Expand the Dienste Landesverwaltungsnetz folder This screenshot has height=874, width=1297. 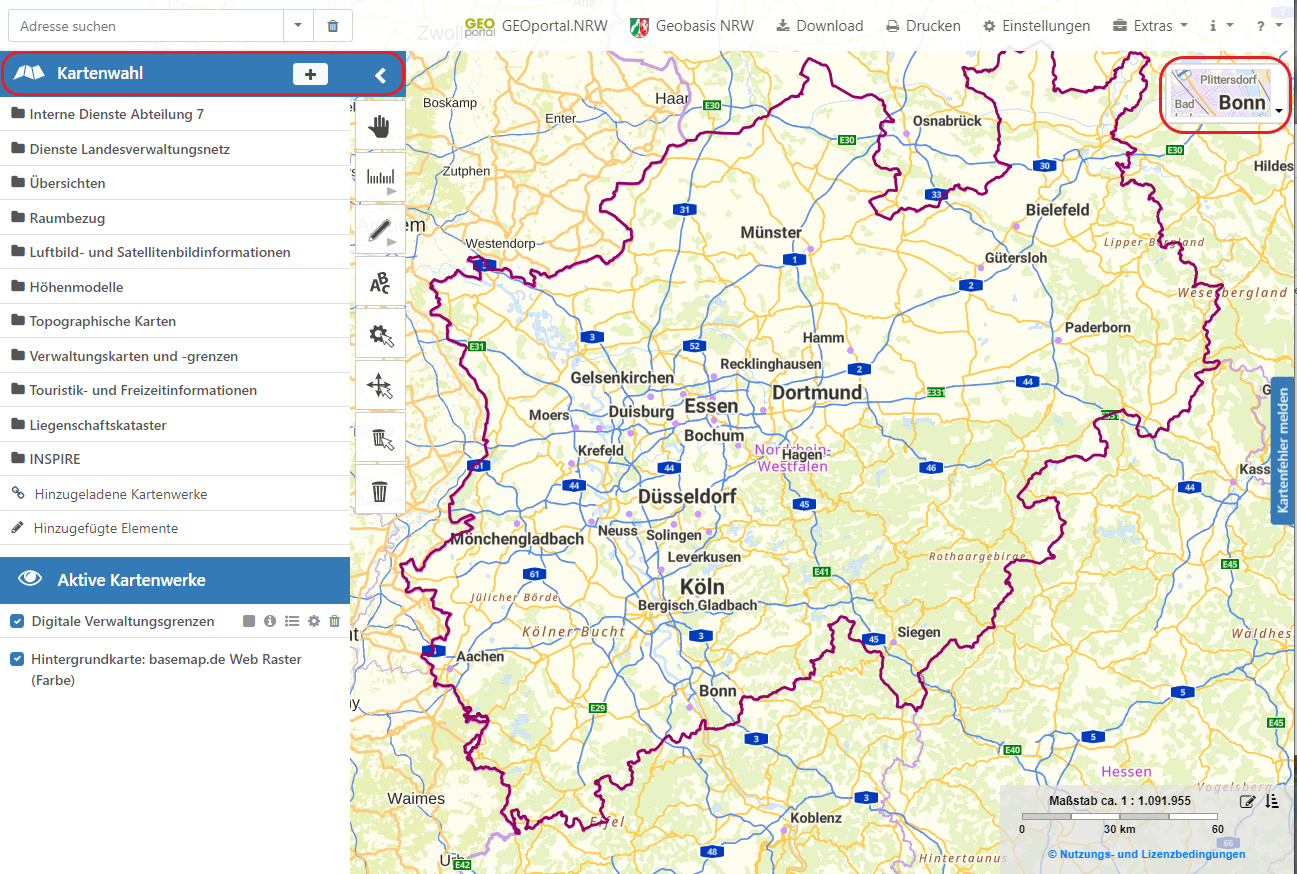pos(175,149)
